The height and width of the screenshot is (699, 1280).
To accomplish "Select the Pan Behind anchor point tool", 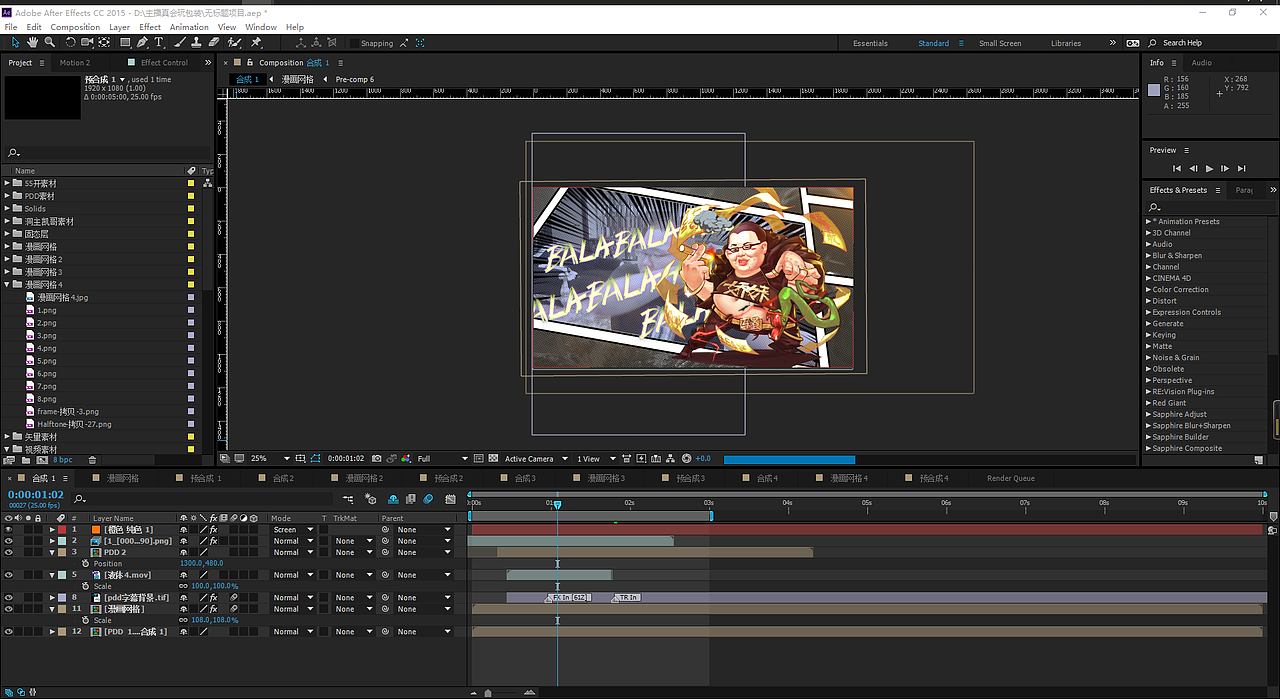I will 104,43.
